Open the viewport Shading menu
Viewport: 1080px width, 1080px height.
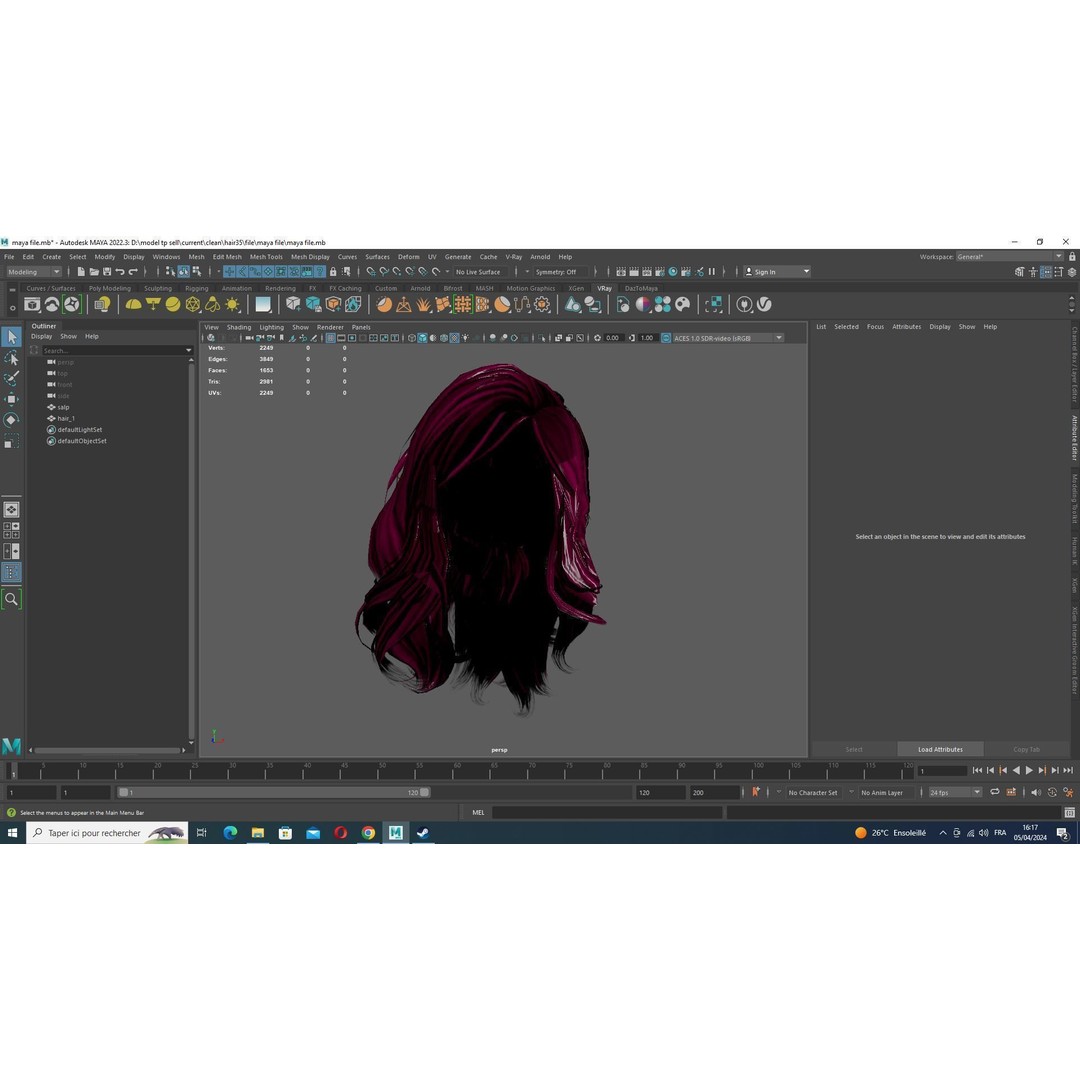[x=239, y=327]
